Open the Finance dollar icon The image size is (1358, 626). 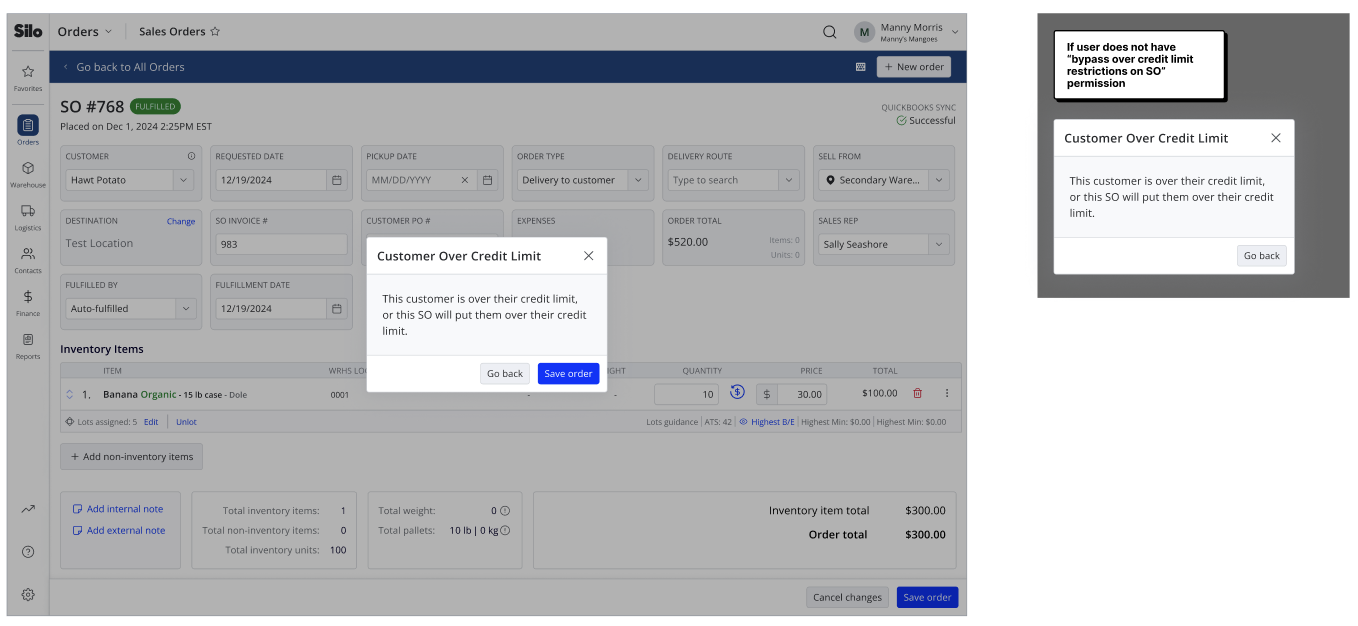[28, 302]
